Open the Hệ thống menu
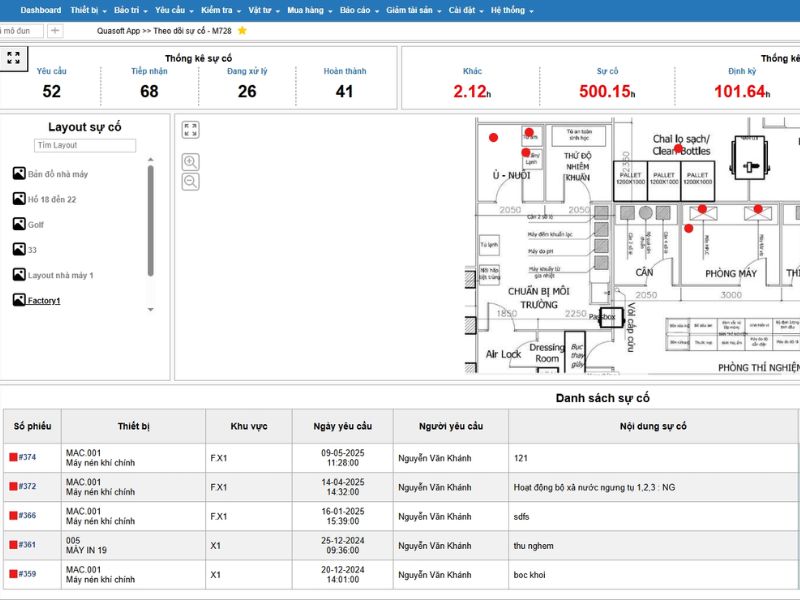 point(510,12)
